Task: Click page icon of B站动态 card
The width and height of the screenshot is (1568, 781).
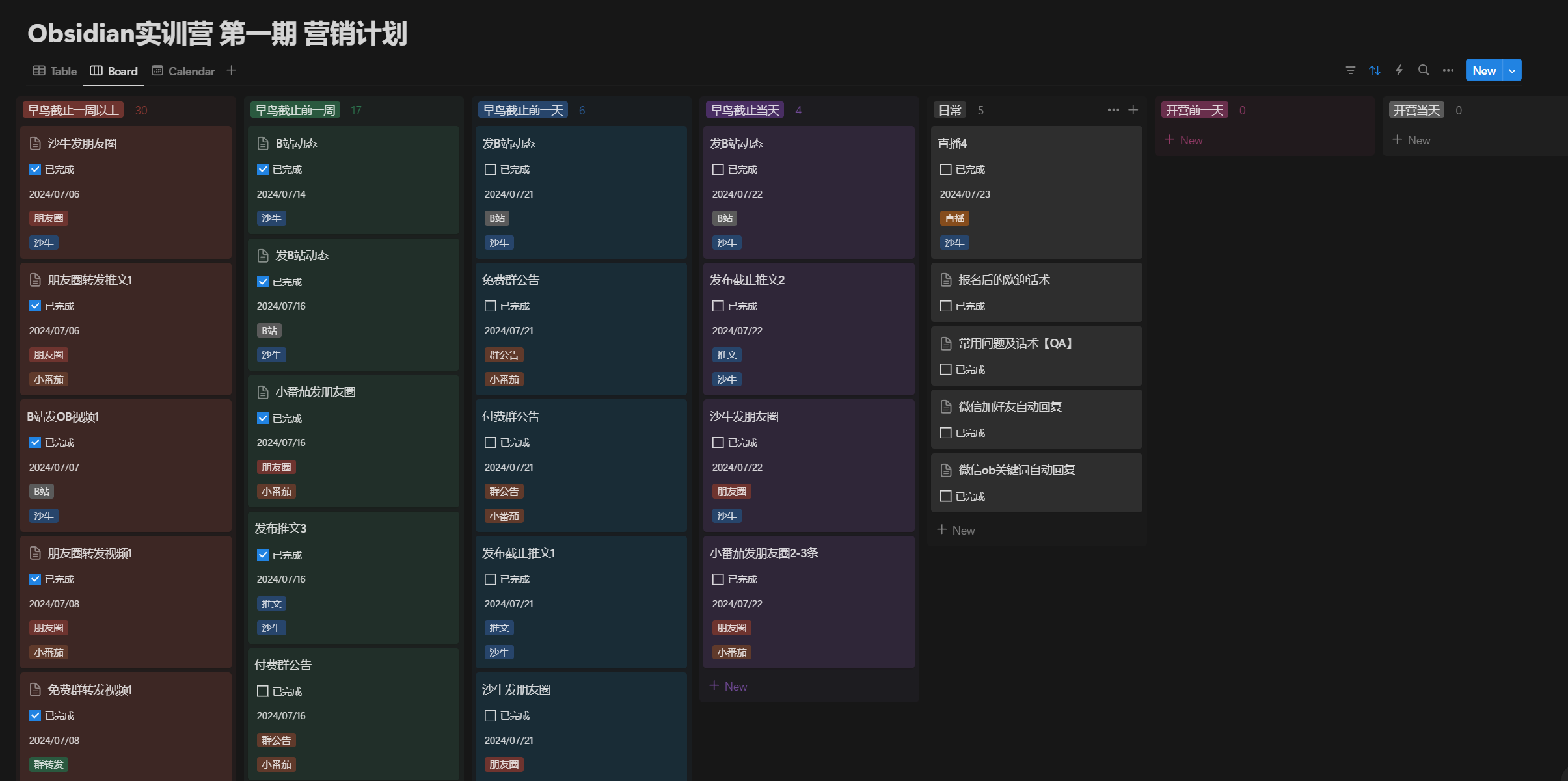Action: click(x=264, y=144)
